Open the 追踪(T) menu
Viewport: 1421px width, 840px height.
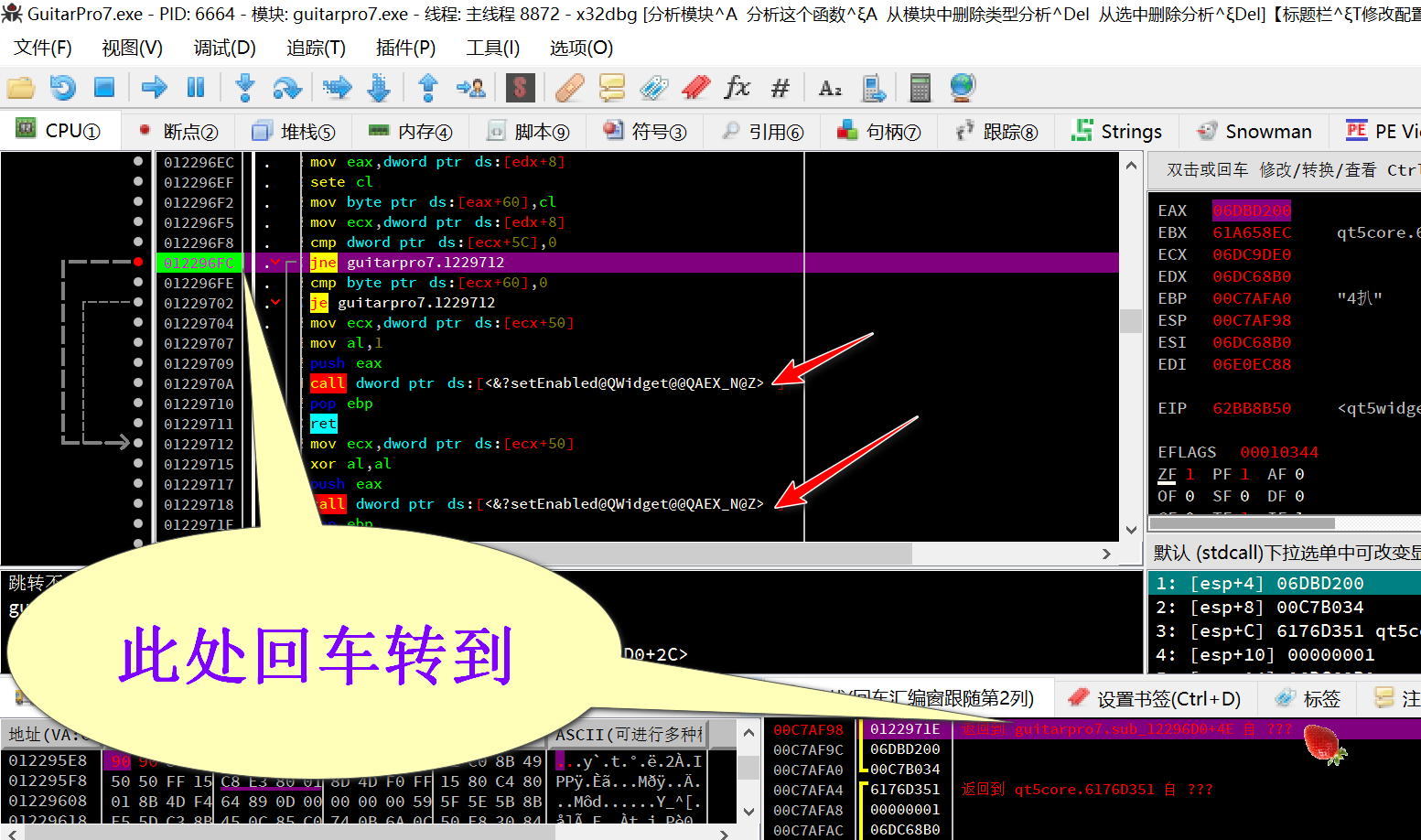click(316, 48)
